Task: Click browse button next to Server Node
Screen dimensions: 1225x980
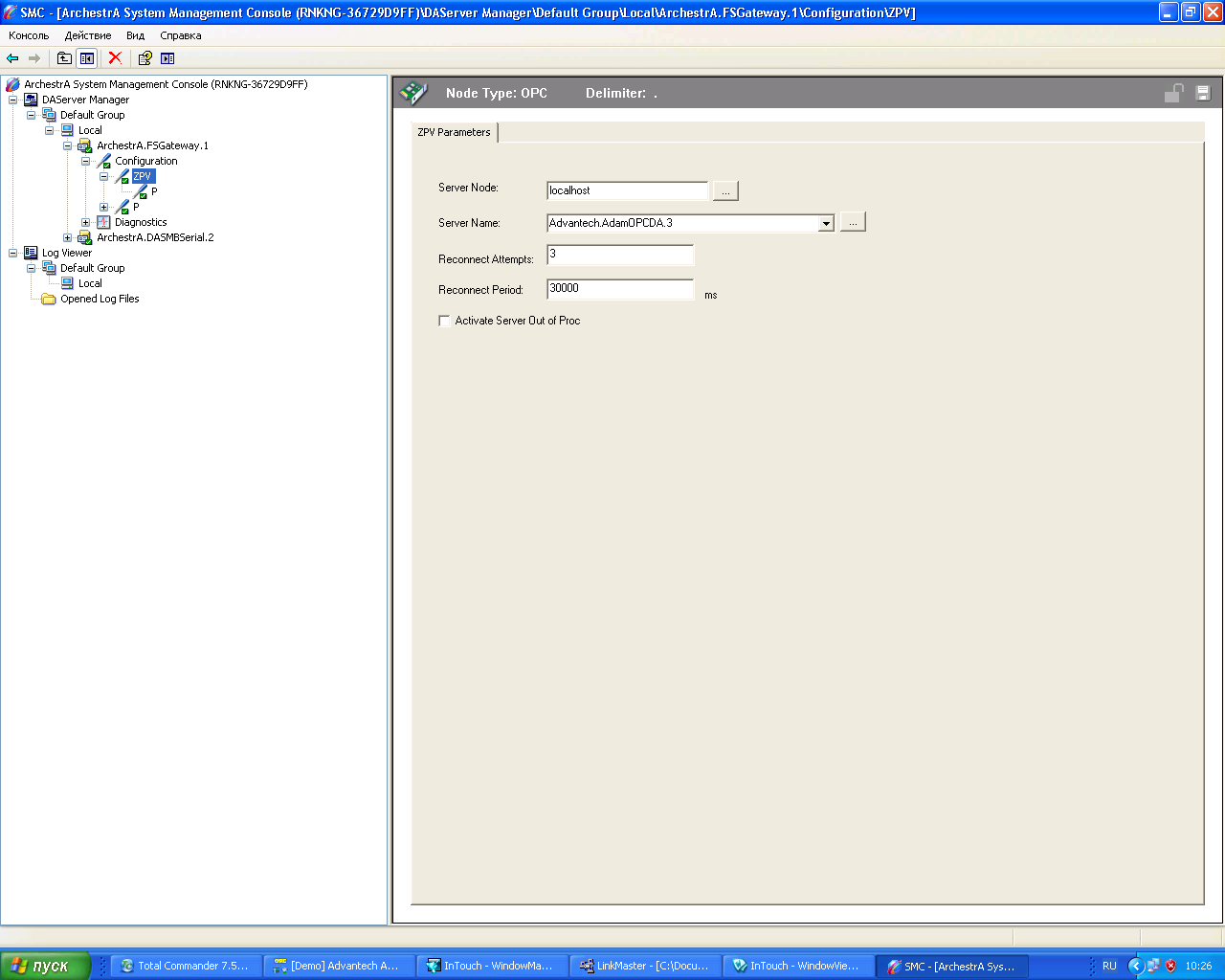Action: tap(725, 191)
